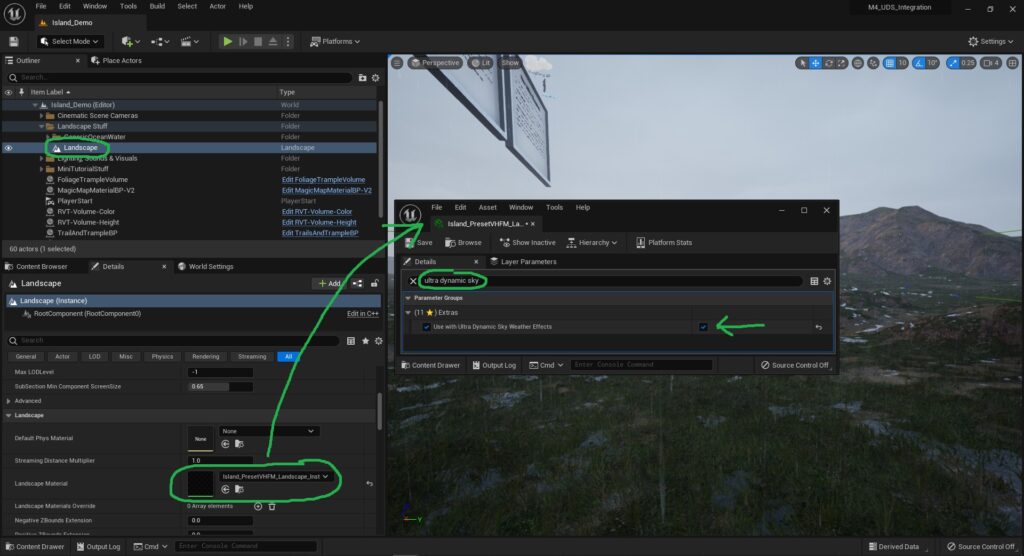1024x556 pixels.
Task: Toggle the Use with Ultra Dynamic Sky value checkbox
Action: coord(703,327)
